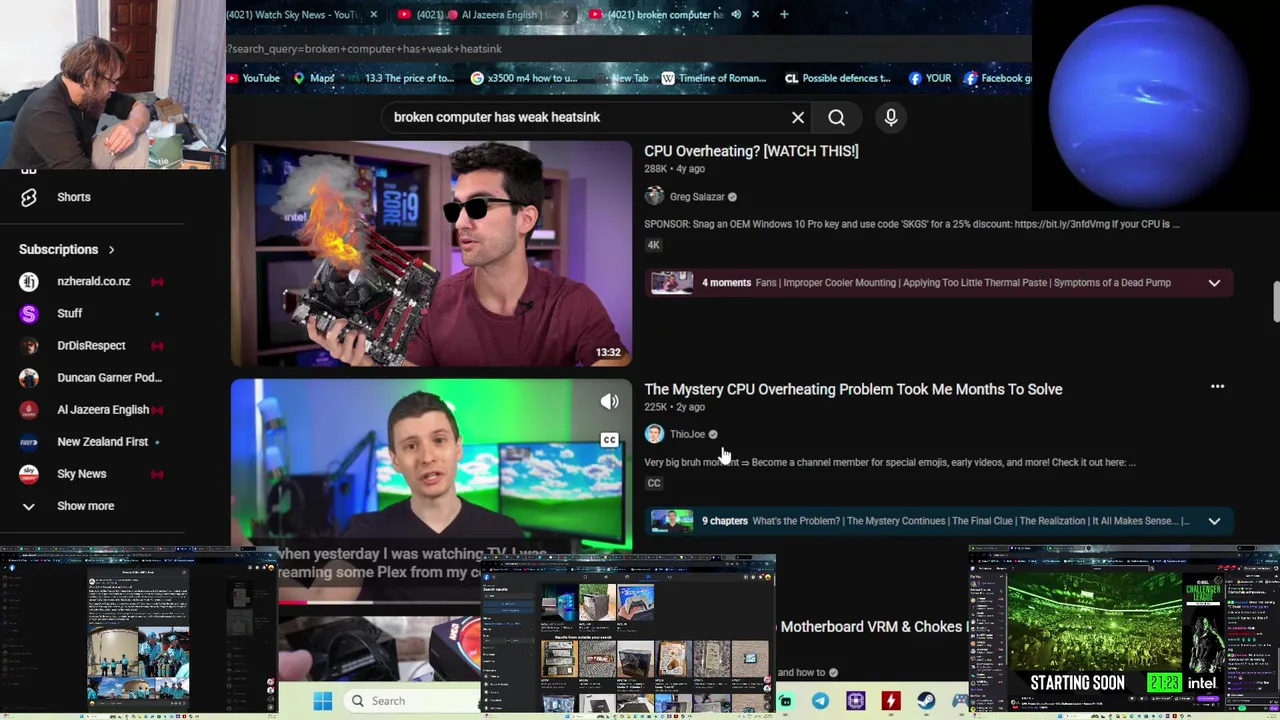This screenshot has width=1280, height=720.
Task: Open YouTube bookmark
Action: tap(254, 78)
